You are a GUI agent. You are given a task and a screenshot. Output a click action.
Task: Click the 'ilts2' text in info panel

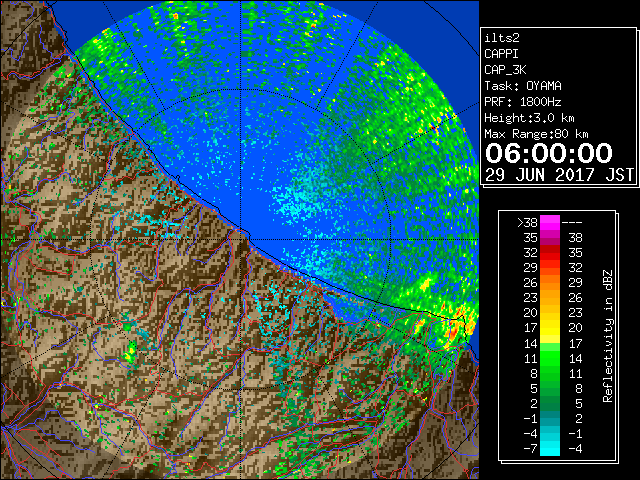pyautogui.click(x=502, y=38)
